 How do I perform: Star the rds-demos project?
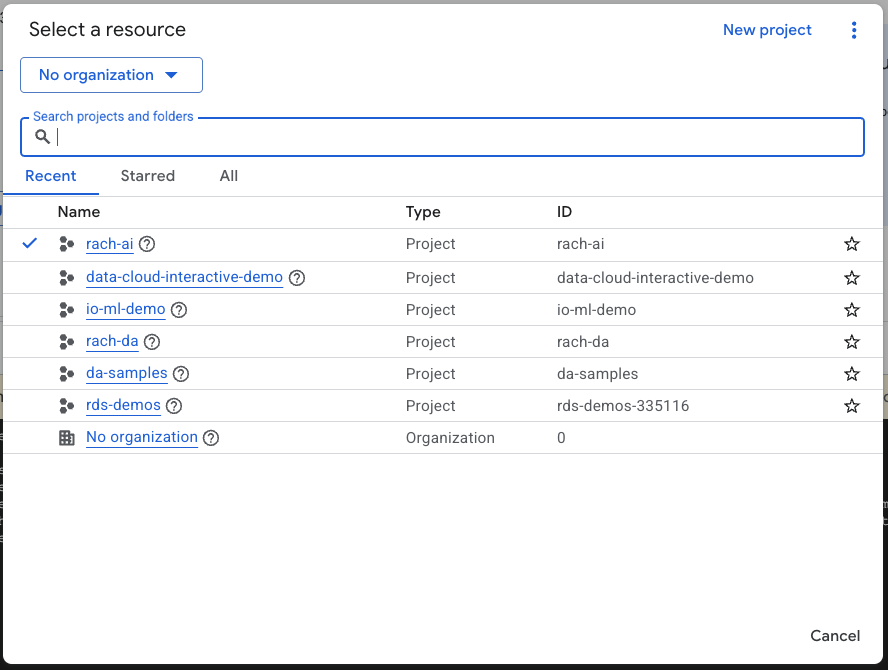pos(851,405)
